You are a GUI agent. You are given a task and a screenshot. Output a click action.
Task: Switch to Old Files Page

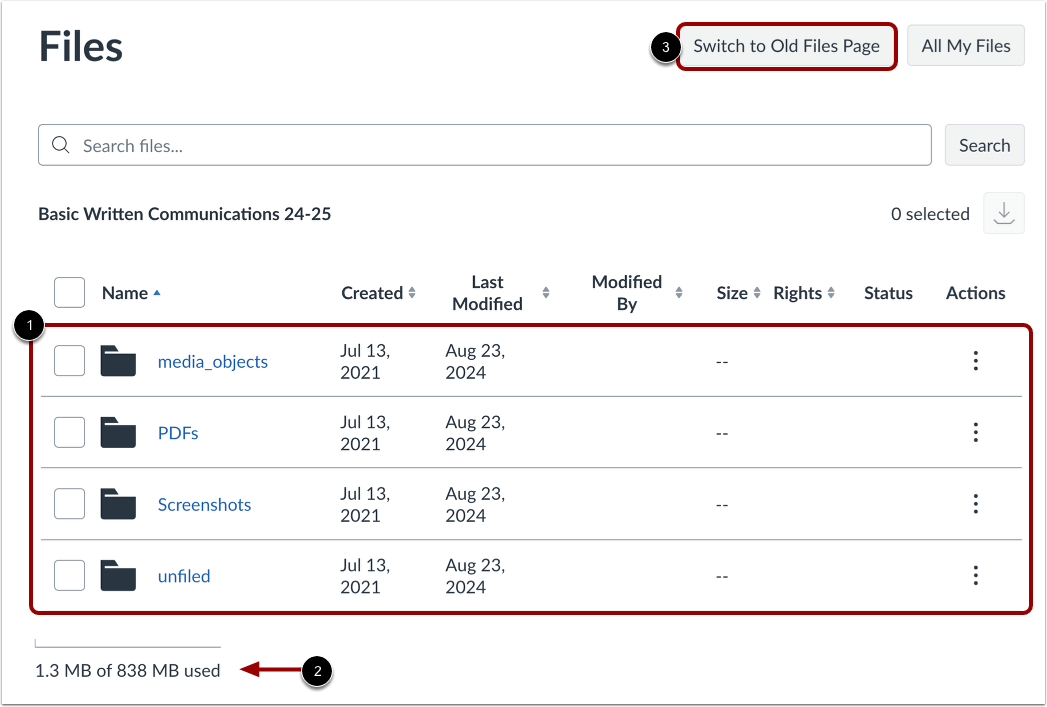tap(786, 46)
